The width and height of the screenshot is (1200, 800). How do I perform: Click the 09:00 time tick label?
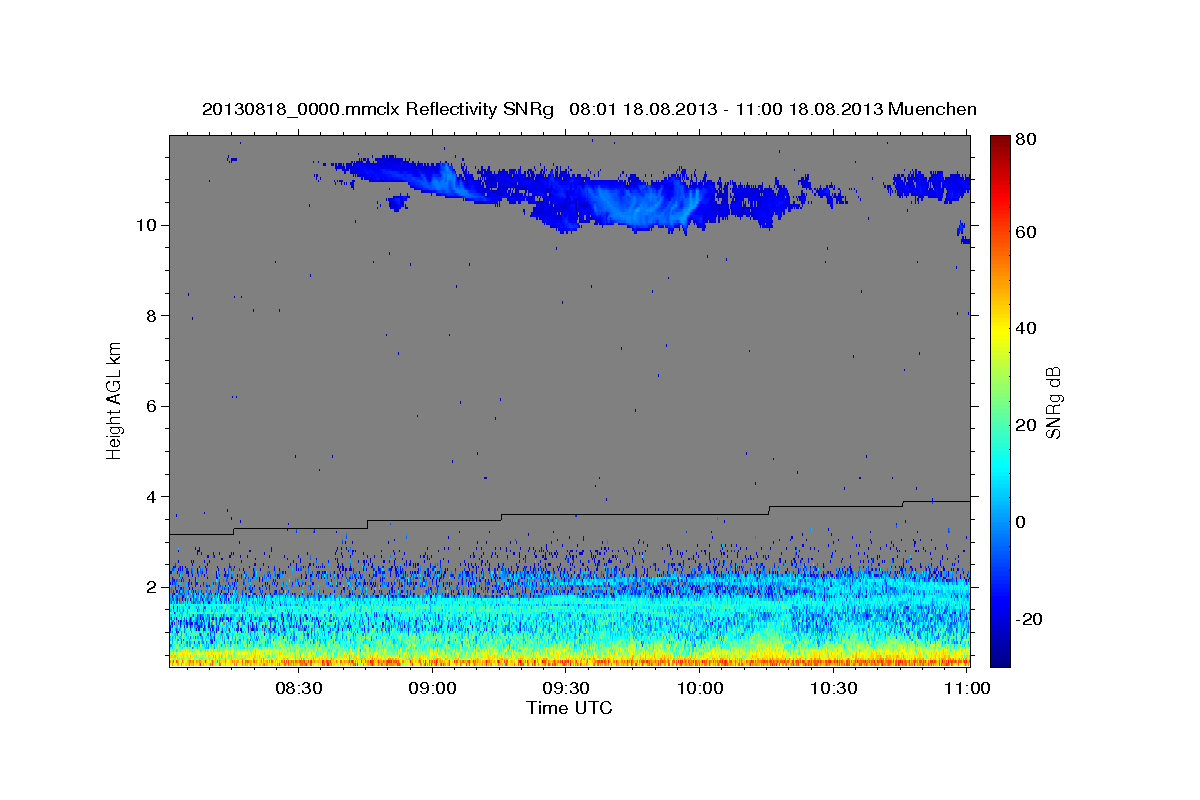tap(433, 688)
